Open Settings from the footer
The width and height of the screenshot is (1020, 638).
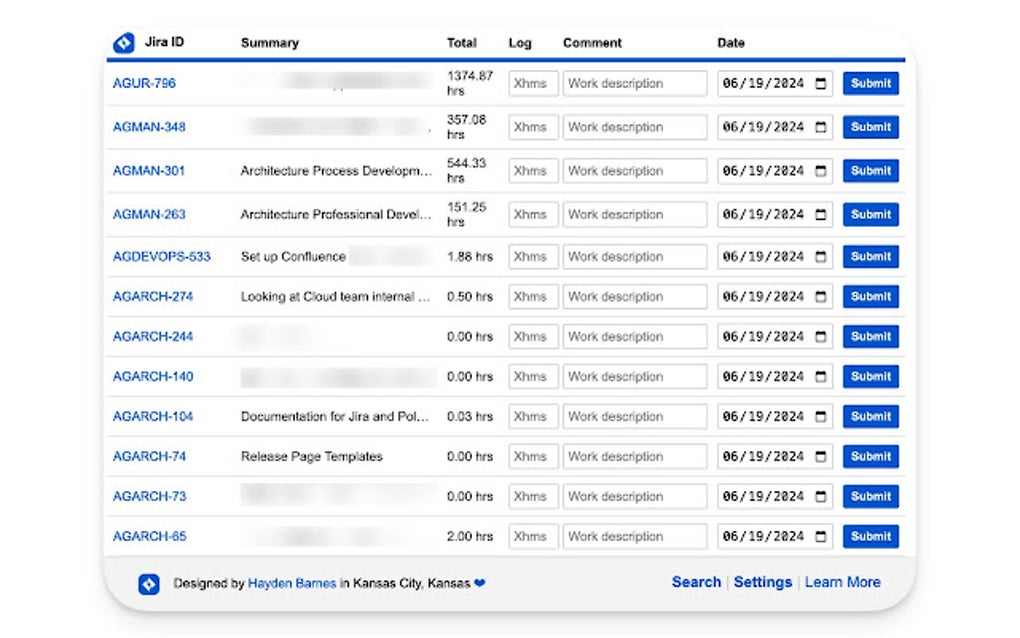[763, 582]
